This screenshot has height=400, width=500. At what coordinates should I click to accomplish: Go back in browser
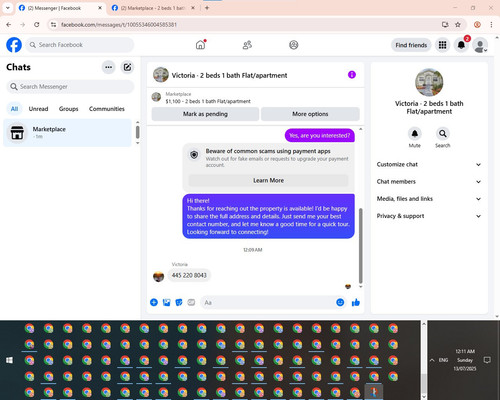click(x=9, y=24)
